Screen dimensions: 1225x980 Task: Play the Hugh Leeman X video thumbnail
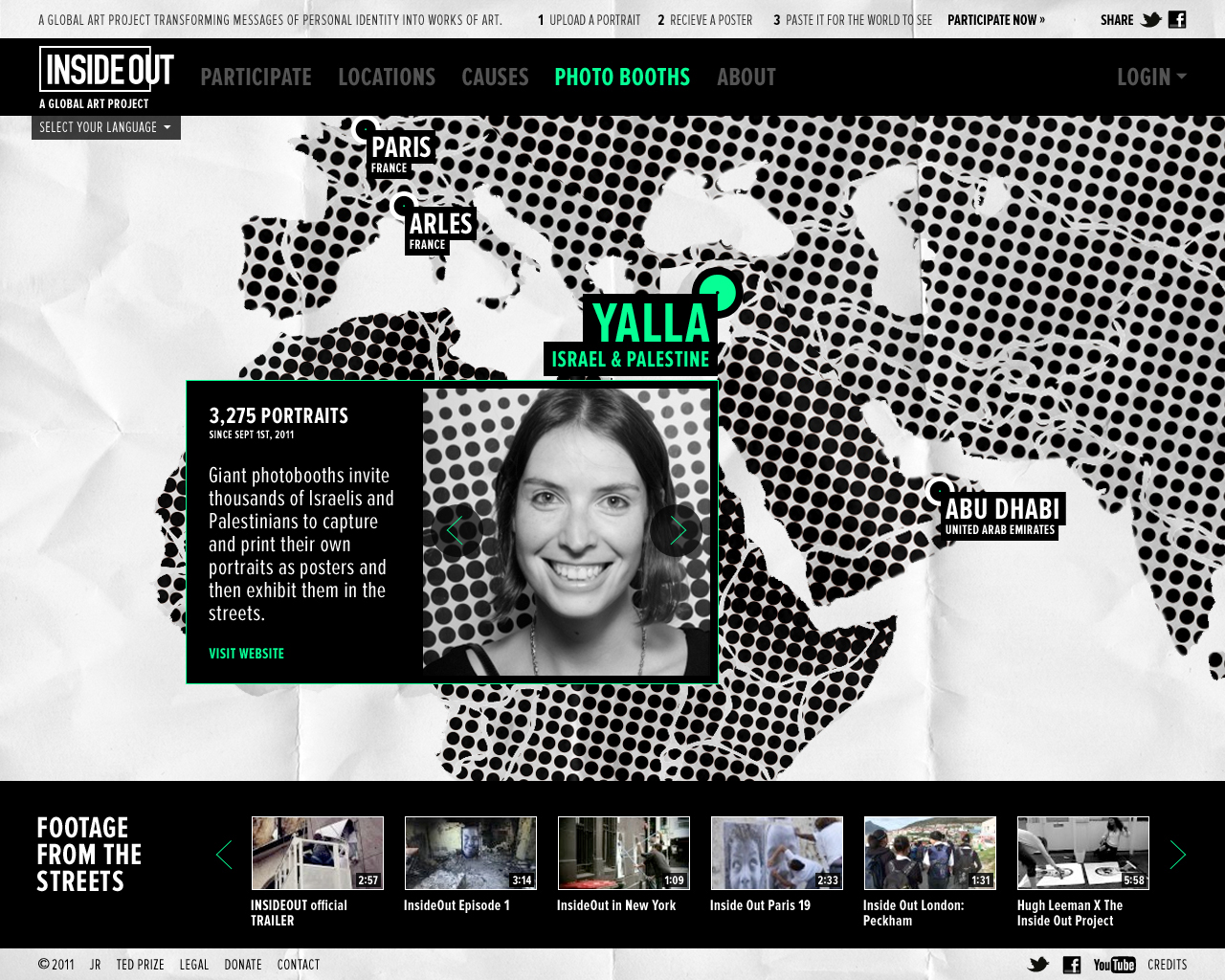(x=1082, y=853)
